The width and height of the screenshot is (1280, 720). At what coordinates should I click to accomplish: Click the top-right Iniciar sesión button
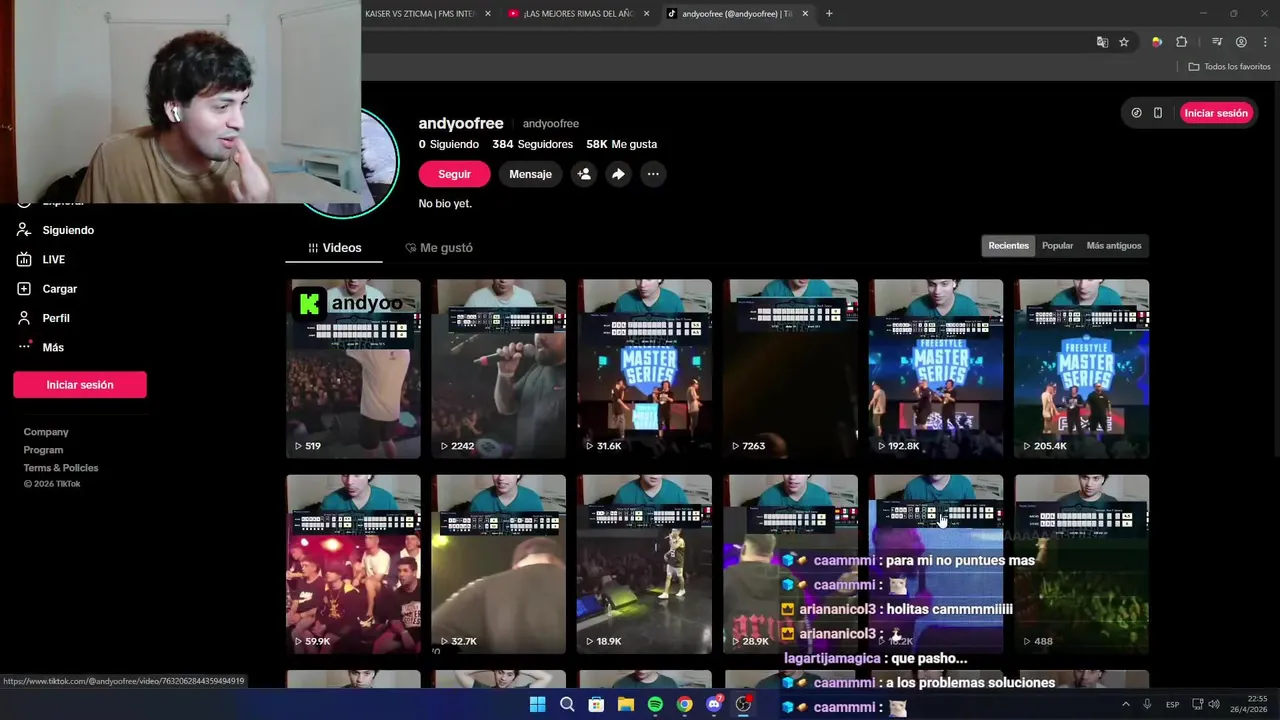(x=1216, y=113)
